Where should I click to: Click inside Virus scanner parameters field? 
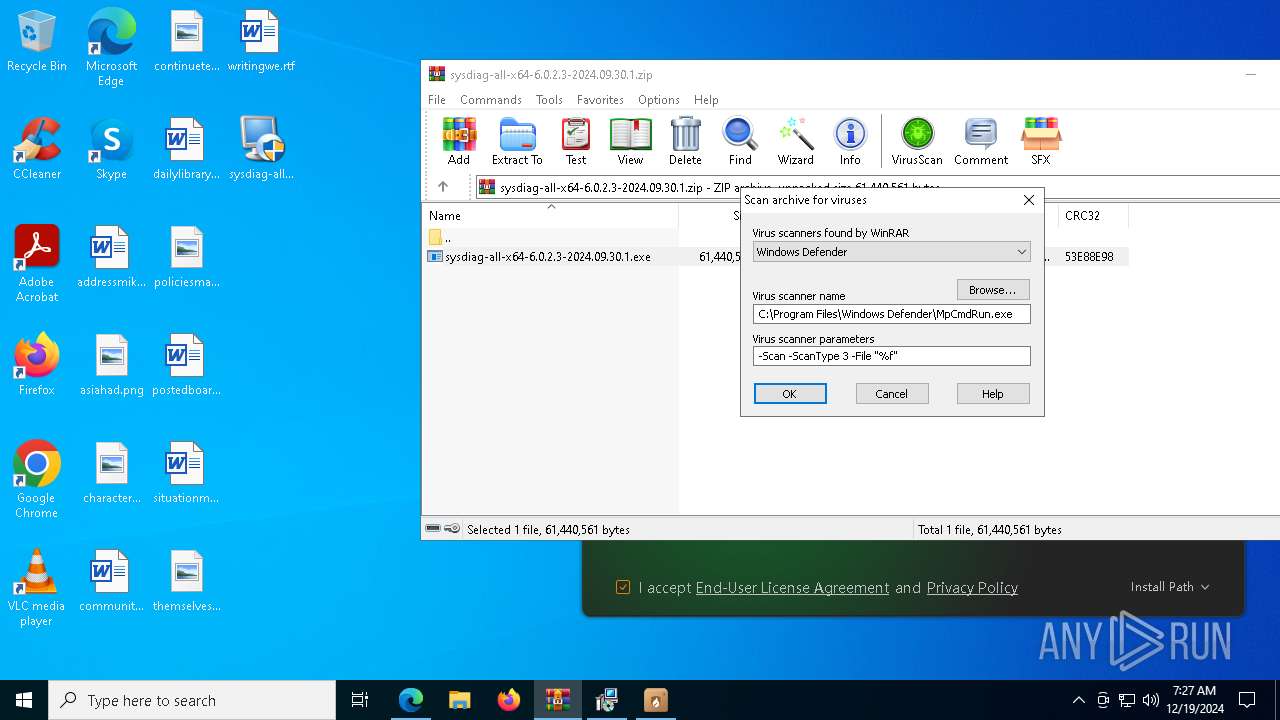tap(891, 356)
